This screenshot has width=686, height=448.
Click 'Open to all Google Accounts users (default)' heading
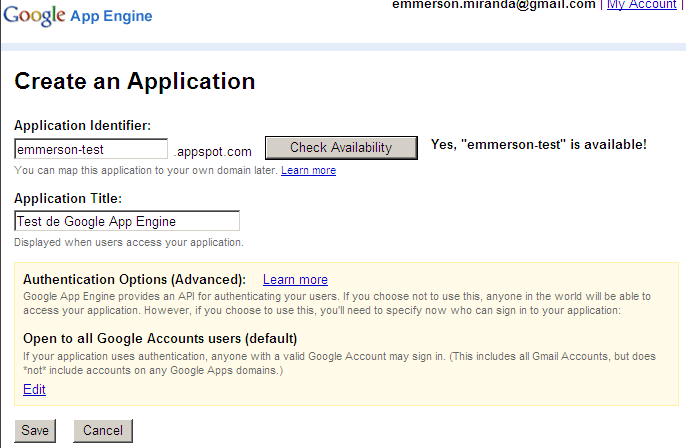[x=160, y=339]
